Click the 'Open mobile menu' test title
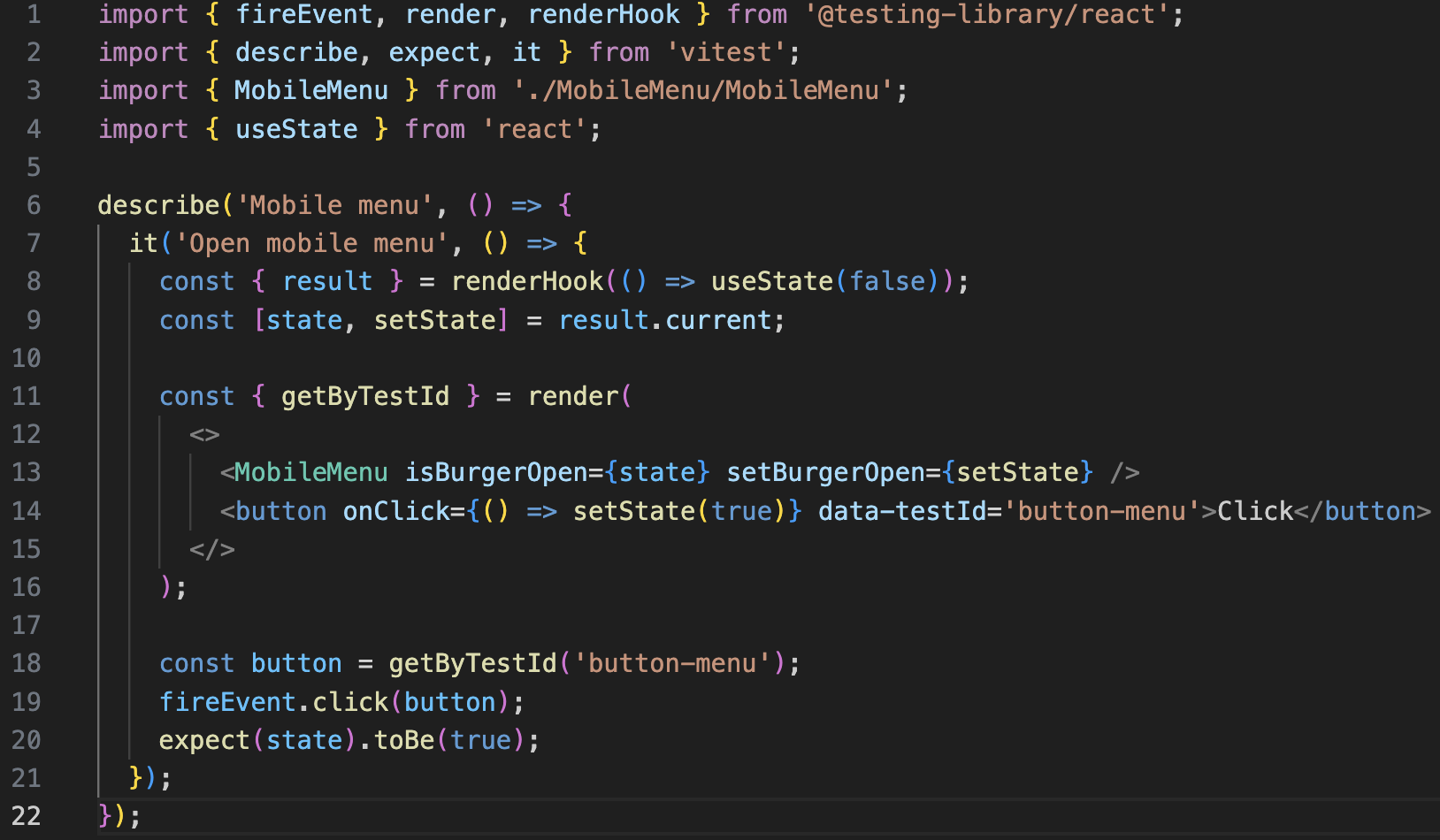 [311, 243]
